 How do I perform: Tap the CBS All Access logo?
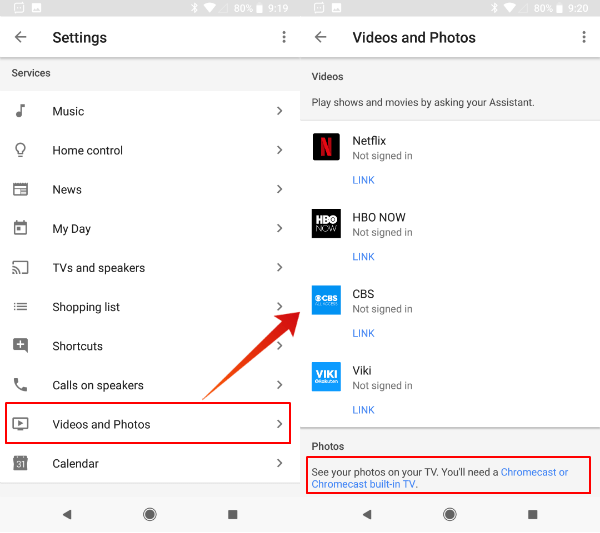coord(326,300)
